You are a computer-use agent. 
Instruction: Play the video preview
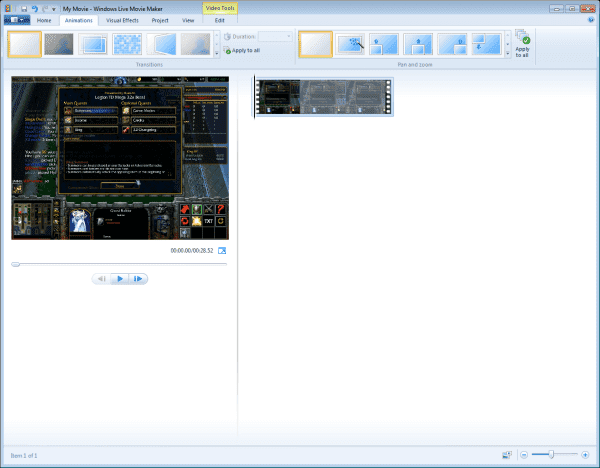tap(120, 279)
